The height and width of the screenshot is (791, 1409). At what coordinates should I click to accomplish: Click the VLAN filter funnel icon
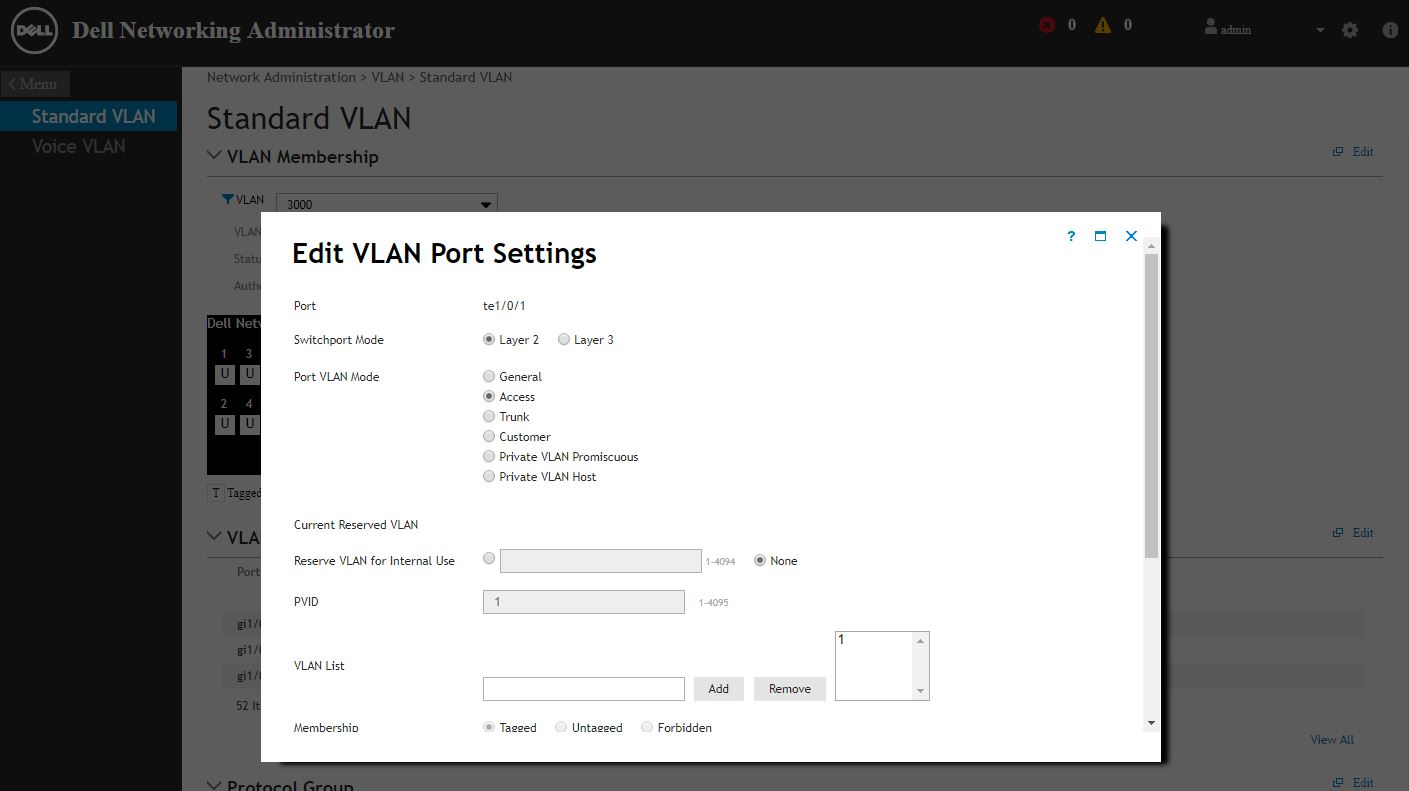coord(228,200)
